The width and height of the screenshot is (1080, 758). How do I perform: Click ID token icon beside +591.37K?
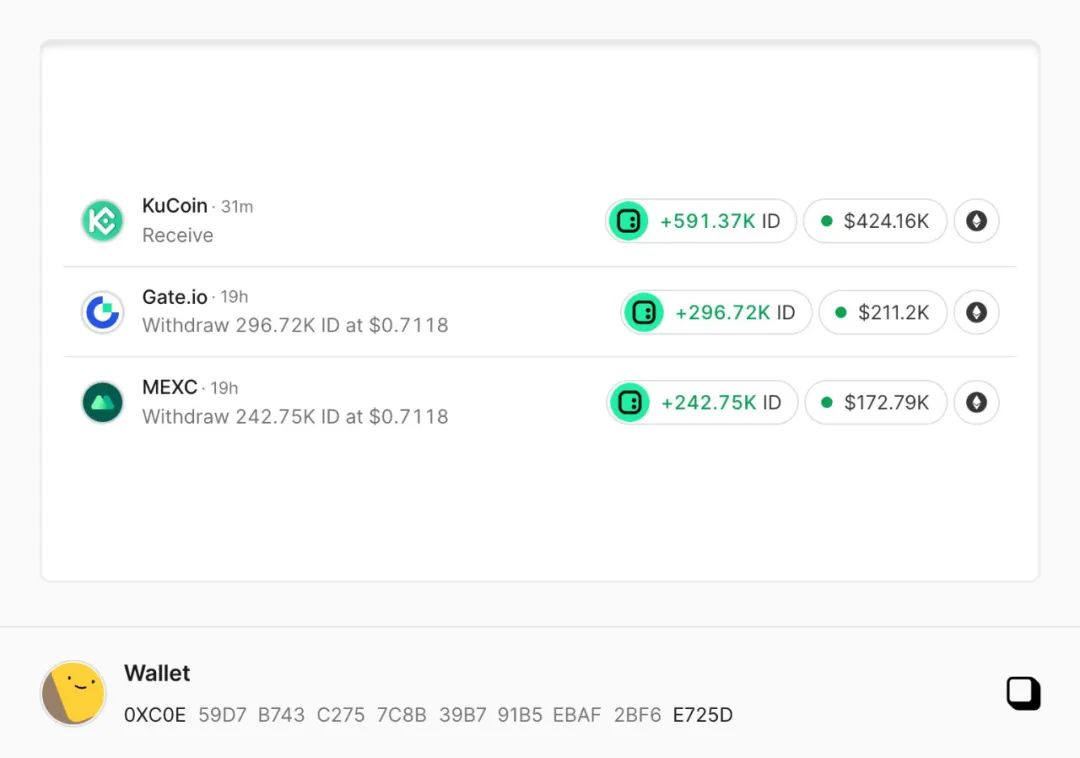(629, 221)
